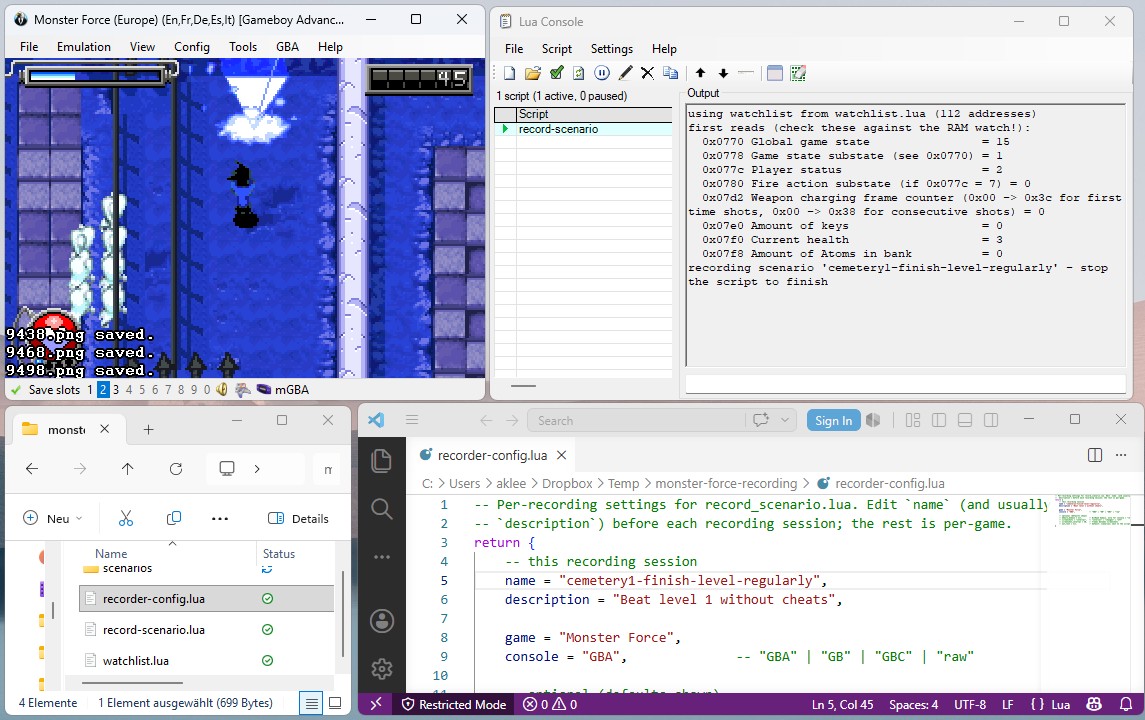Open Manage gear in VS Code activity bar
This screenshot has width=1145, height=720.
pyautogui.click(x=382, y=668)
